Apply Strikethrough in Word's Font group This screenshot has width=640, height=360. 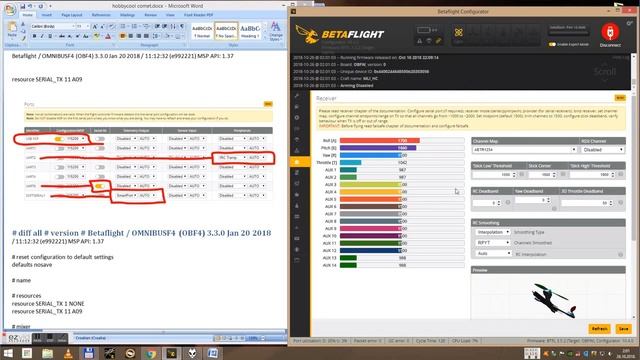pyautogui.click(x=62, y=36)
